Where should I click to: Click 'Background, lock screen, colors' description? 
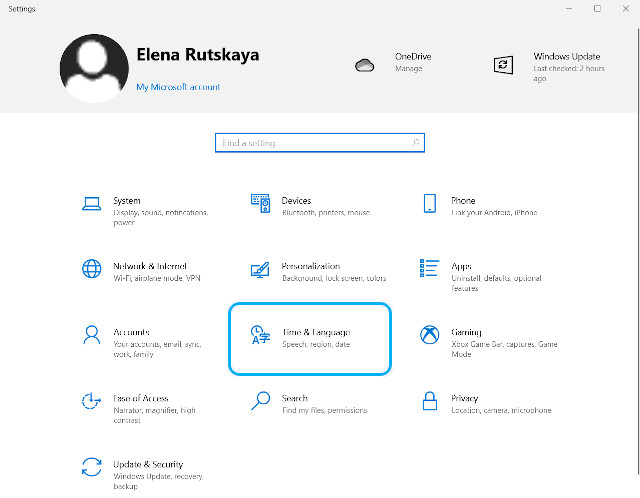tap(334, 278)
